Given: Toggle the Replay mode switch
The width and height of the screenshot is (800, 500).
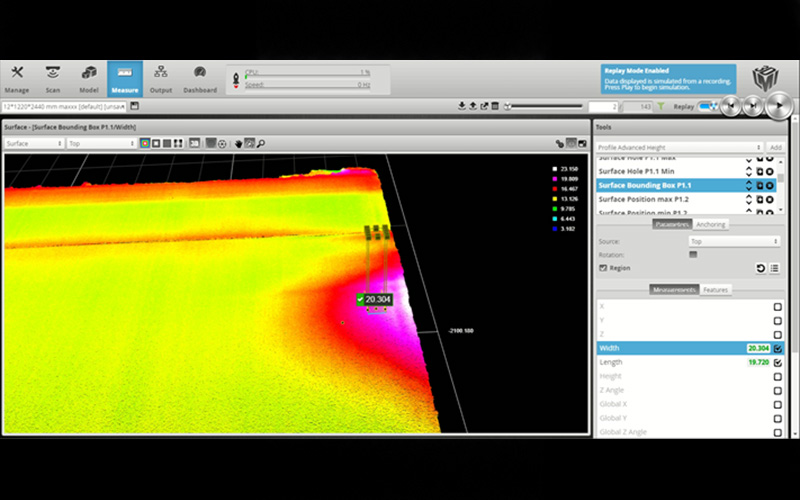Looking at the screenshot, I should pos(708,106).
